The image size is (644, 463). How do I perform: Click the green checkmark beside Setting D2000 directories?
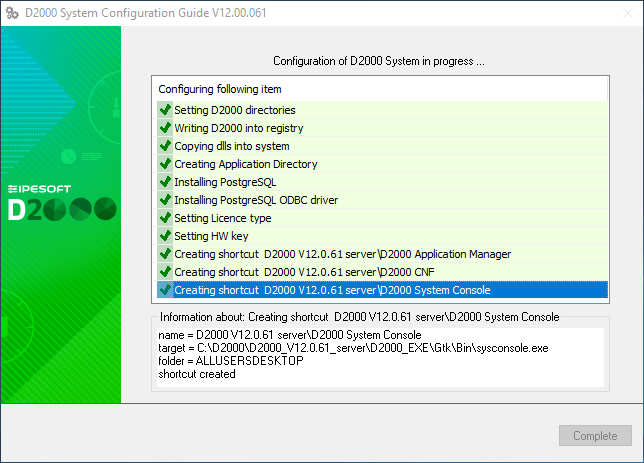pos(165,110)
